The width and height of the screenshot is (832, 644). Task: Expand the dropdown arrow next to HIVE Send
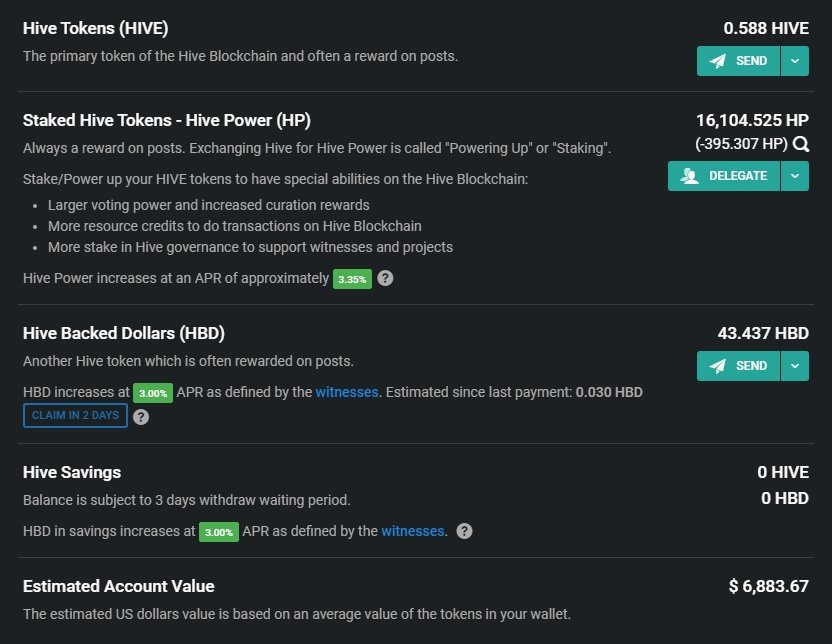point(795,61)
